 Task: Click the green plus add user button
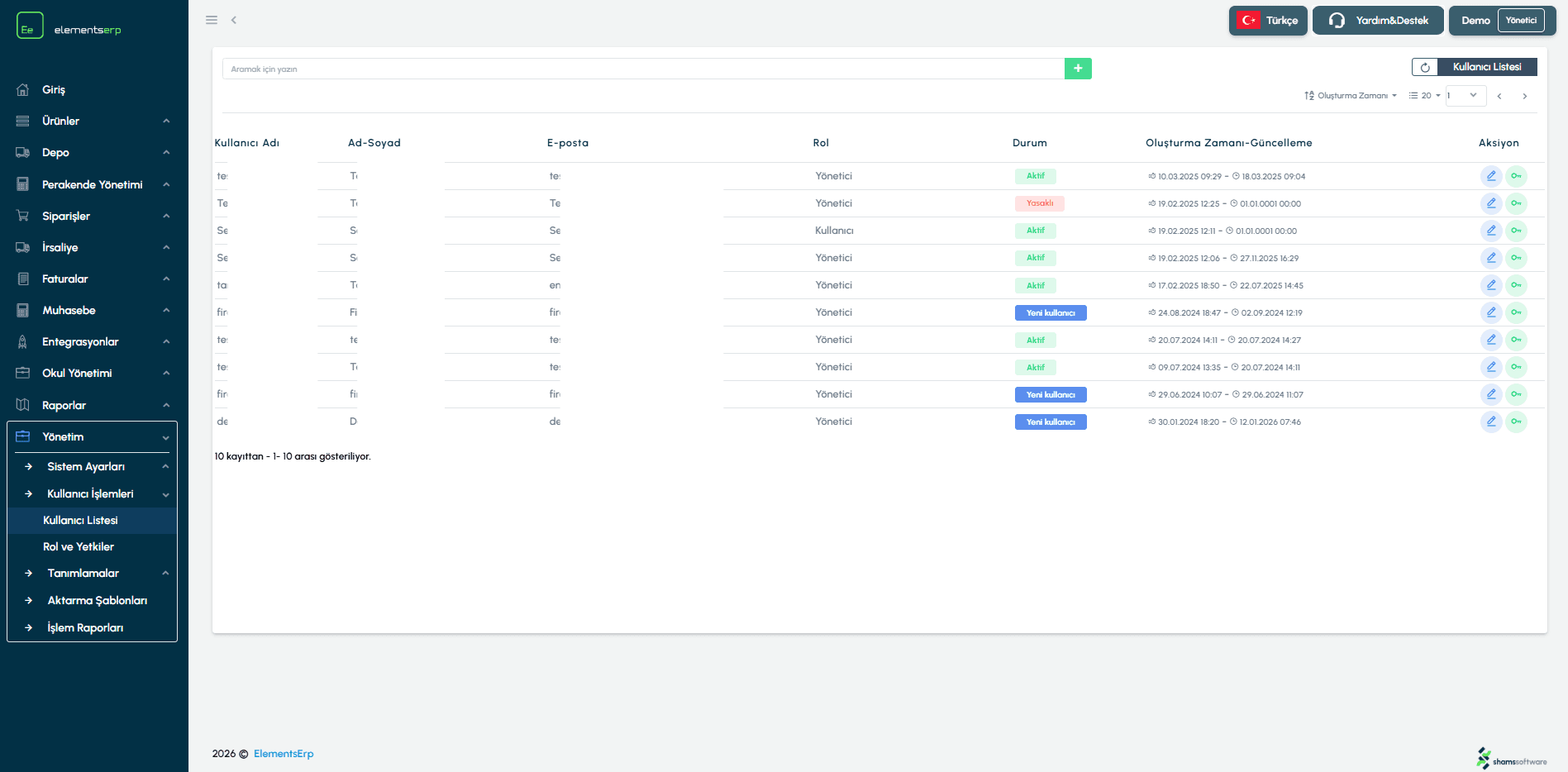[1078, 69]
